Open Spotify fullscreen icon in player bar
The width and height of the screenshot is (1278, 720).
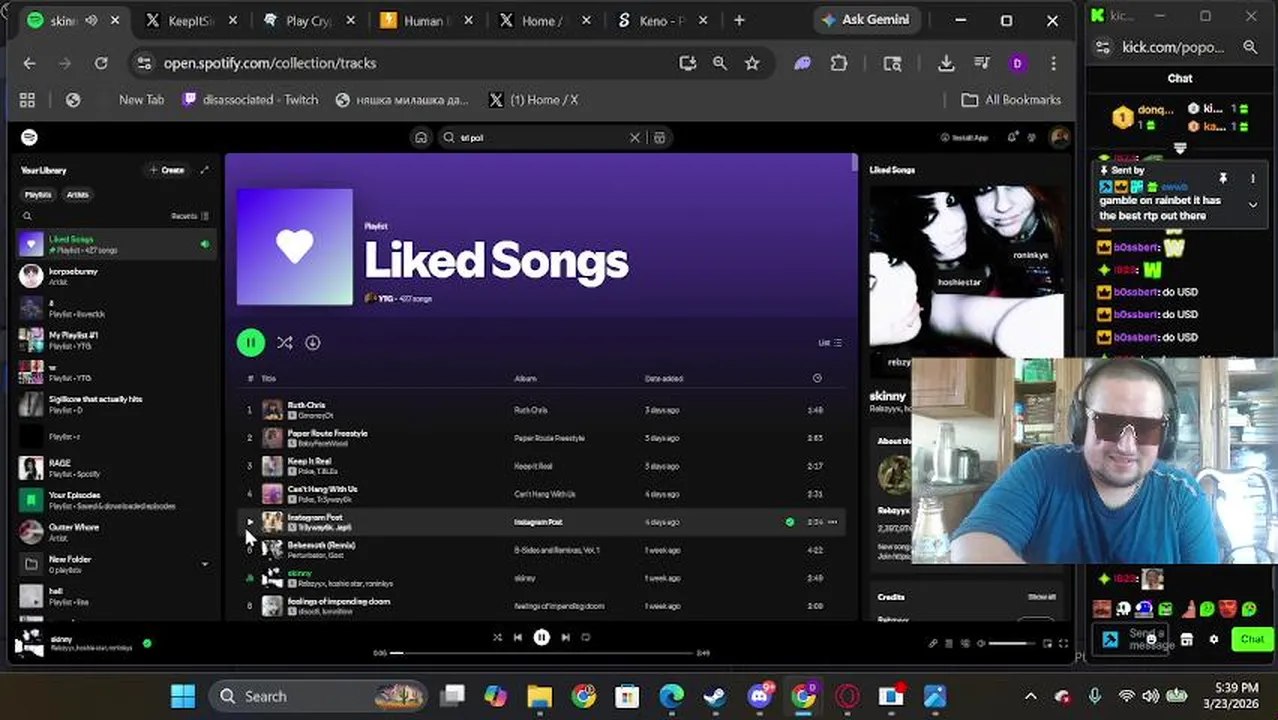pyautogui.click(x=1063, y=643)
